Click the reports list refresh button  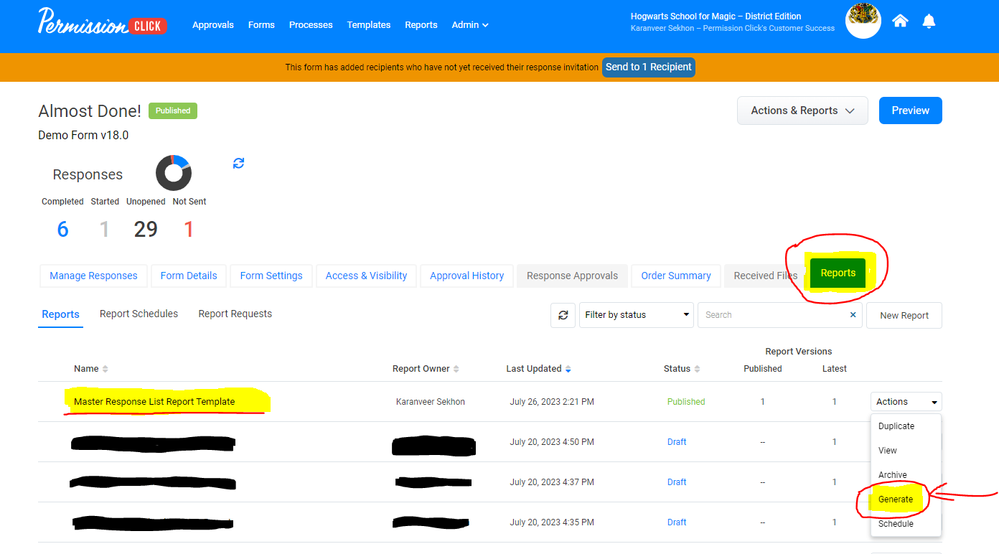(563, 315)
